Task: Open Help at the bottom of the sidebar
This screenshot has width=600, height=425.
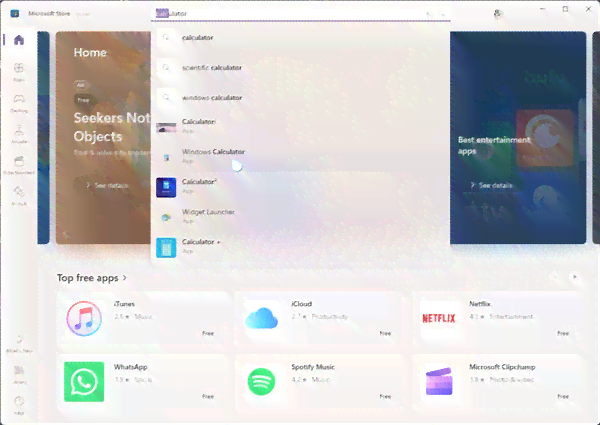Action: pos(19,405)
